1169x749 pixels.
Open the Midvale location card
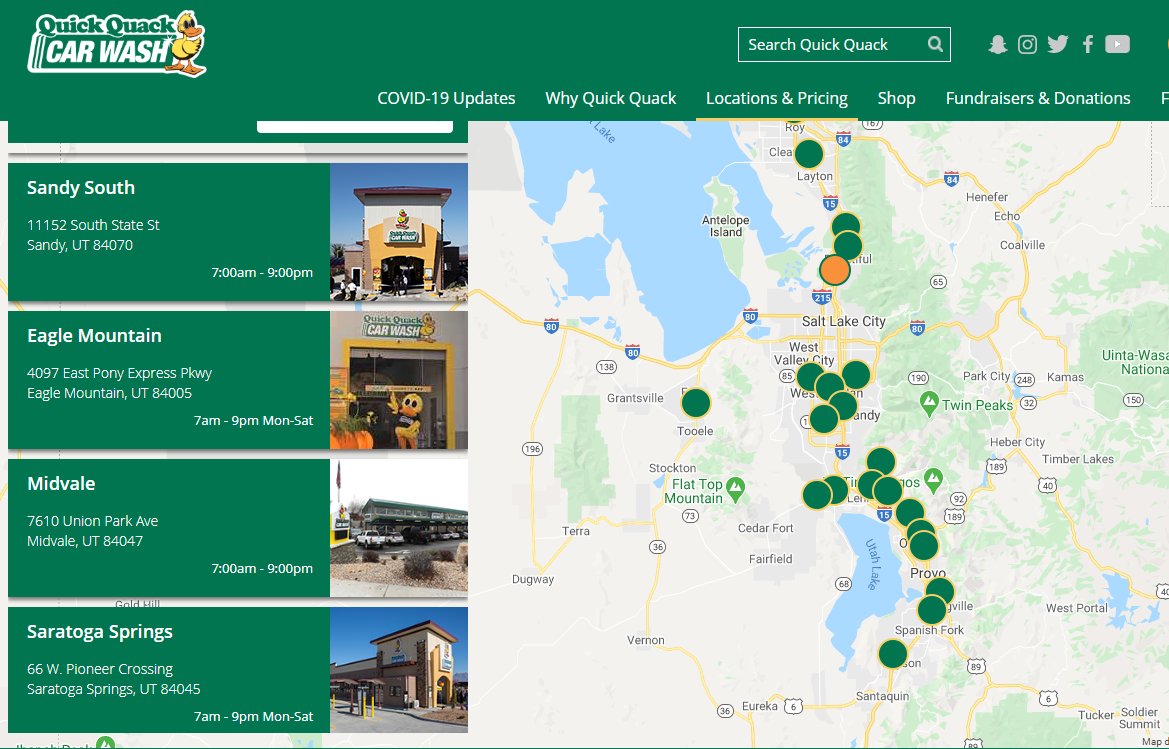[x=238, y=528]
